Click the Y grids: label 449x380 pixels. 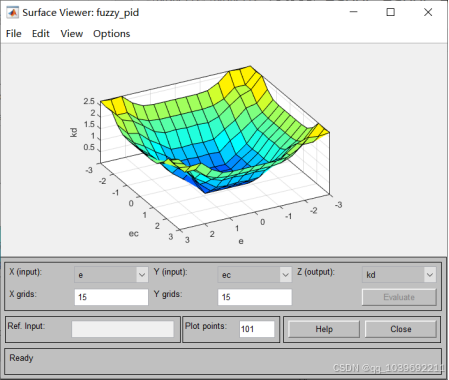coord(168,294)
